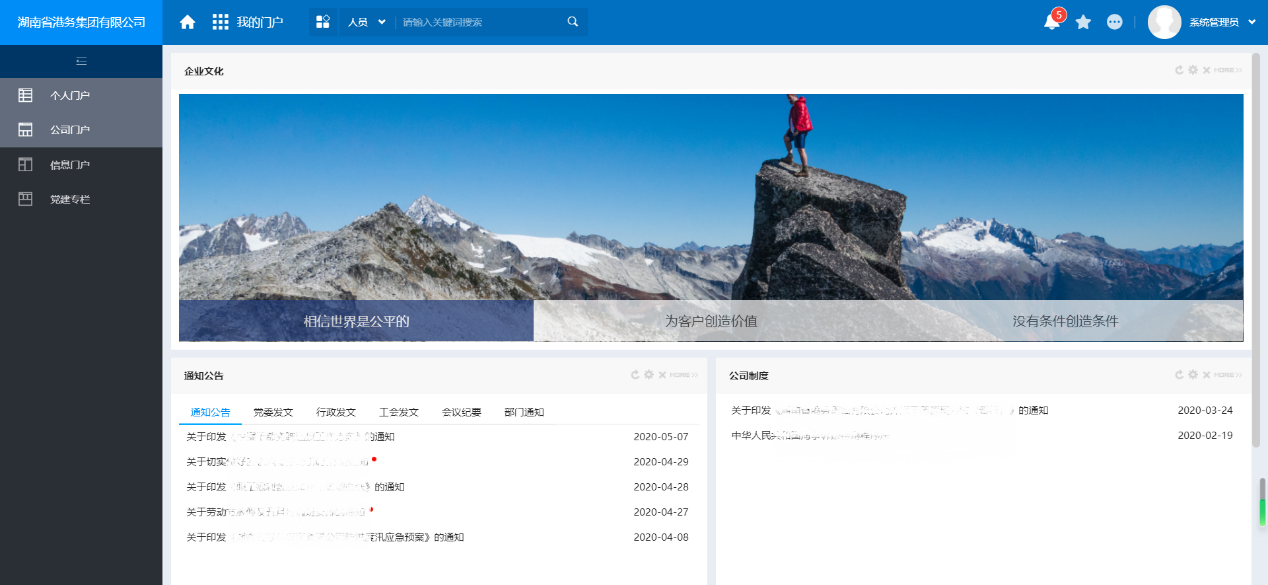Select 信息门户 in the sidebar

81,165
